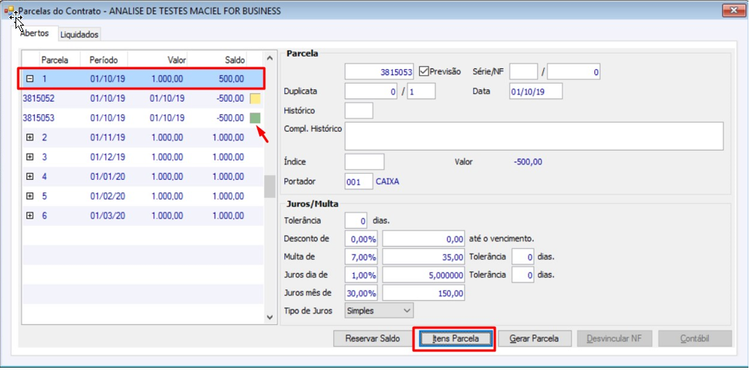
Task: Expand parcela 3 row
Action: point(30,157)
